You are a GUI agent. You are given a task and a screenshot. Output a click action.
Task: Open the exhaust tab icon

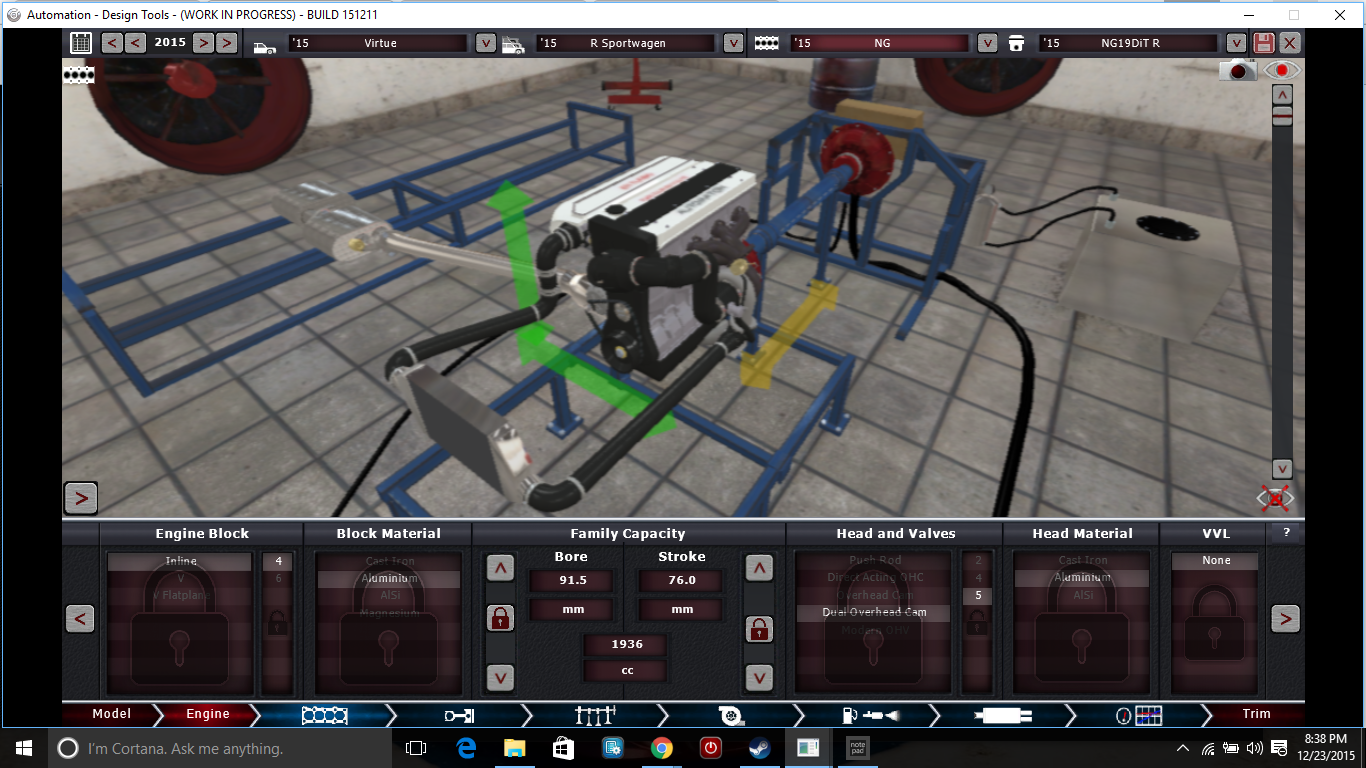point(1002,715)
